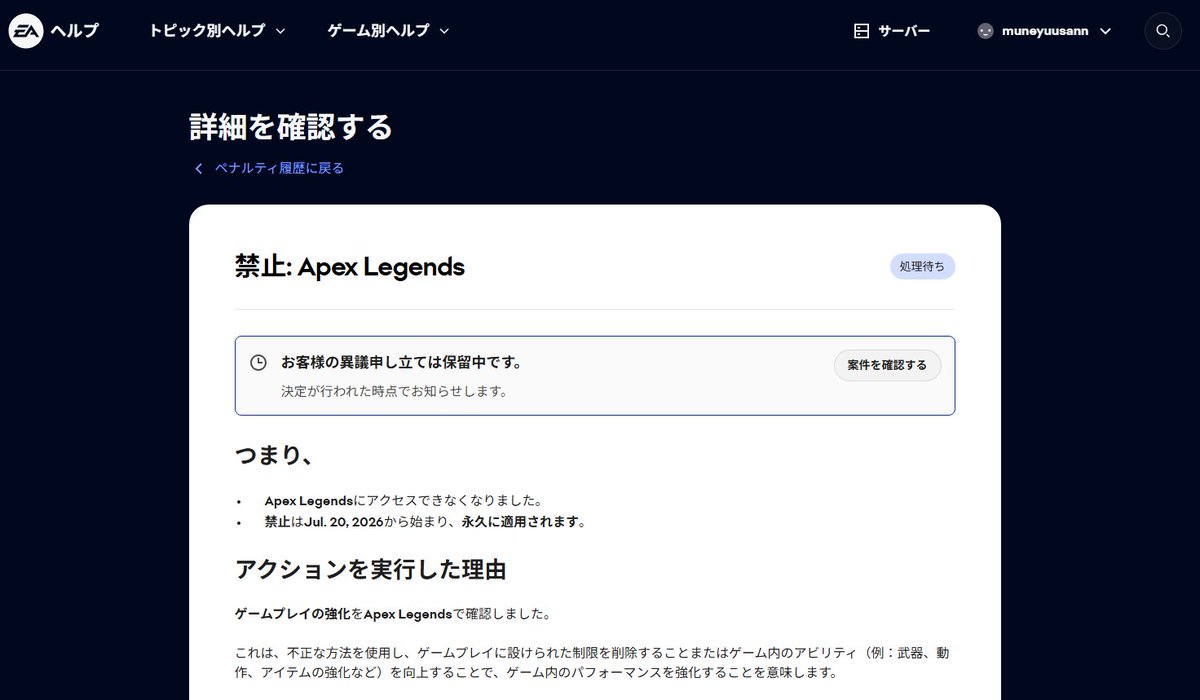Screen dimensions: 1200x700
Task: Click heading アクションを実行した理由
Action: point(370,570)
